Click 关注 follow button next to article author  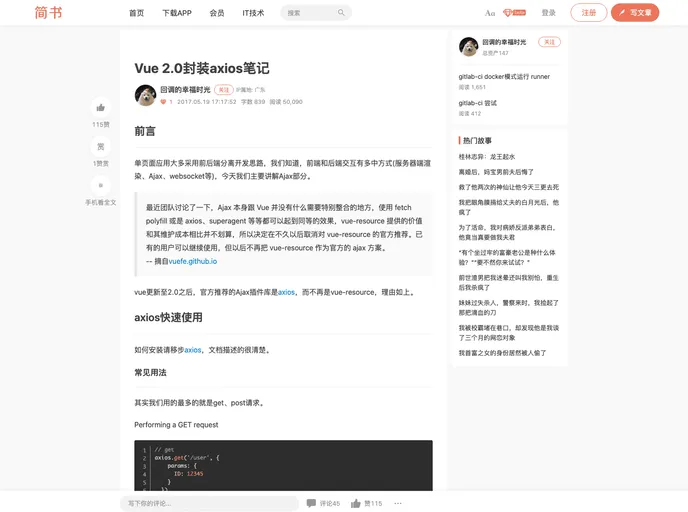pos(224,90)
